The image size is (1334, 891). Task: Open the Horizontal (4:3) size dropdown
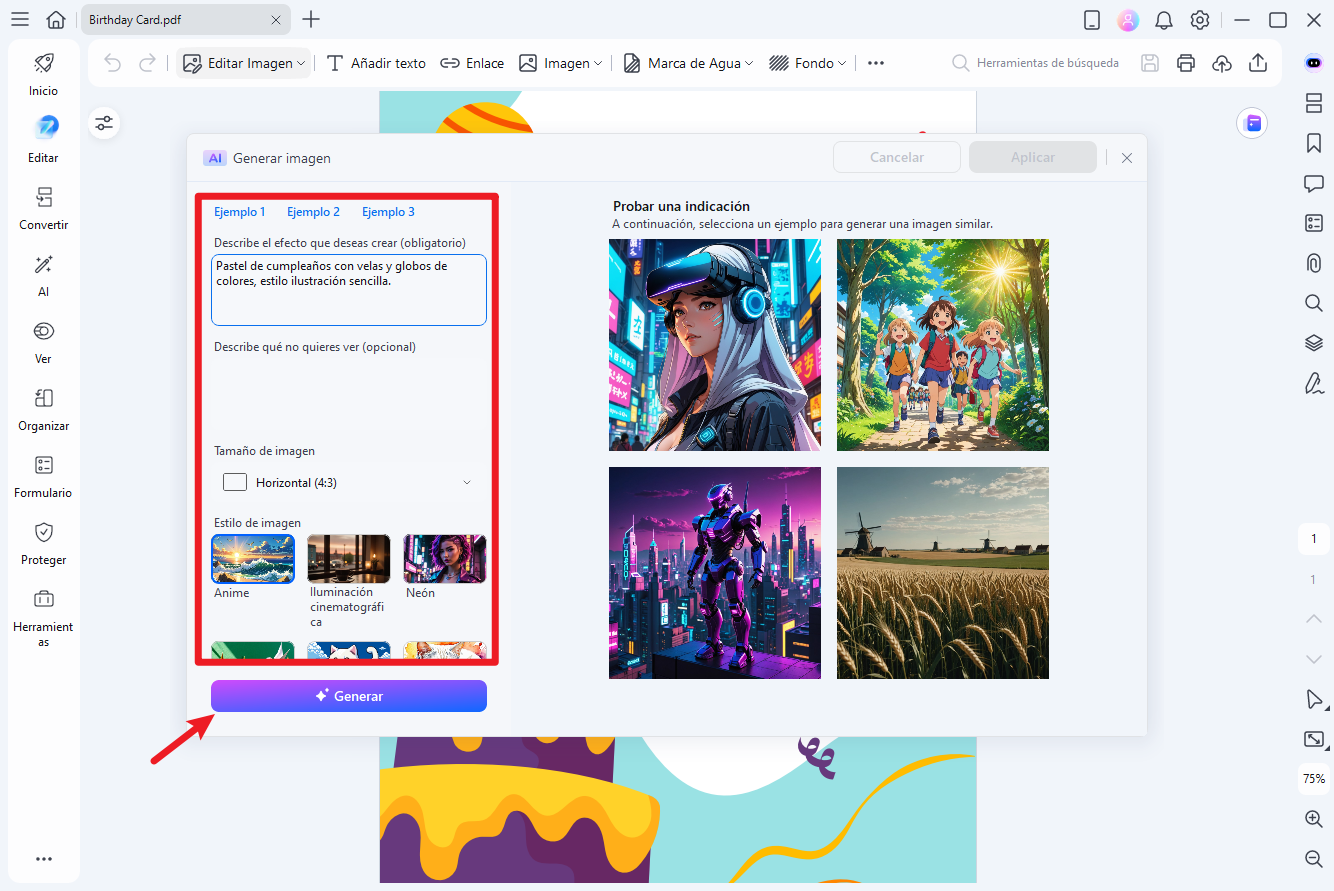tap(348, 481)
